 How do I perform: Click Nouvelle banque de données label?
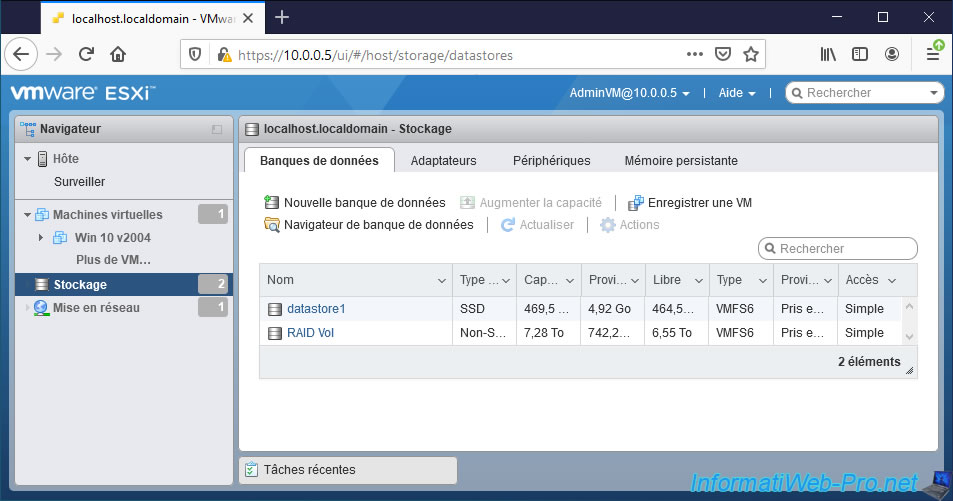(x=365, y=202)
